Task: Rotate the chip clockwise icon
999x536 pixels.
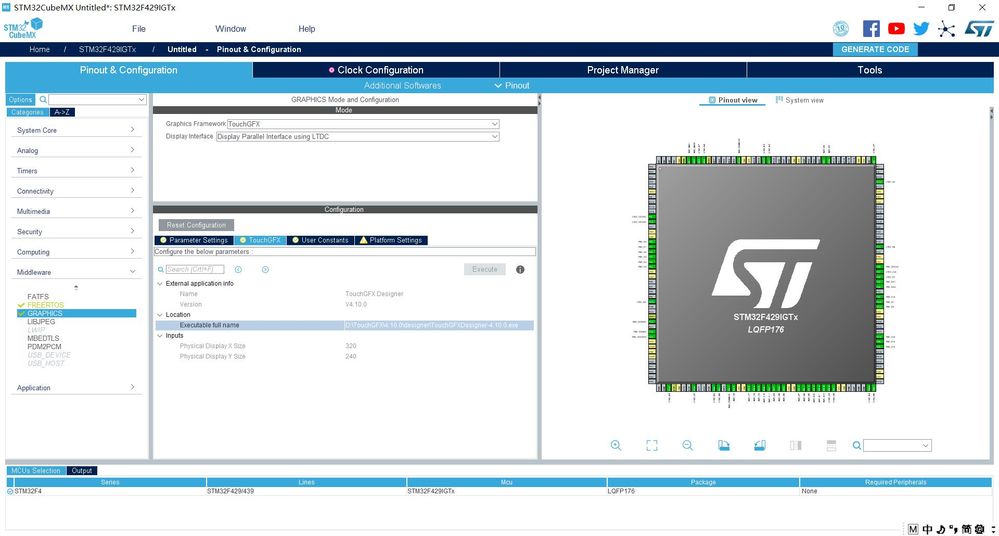Action: coord(724,445)
